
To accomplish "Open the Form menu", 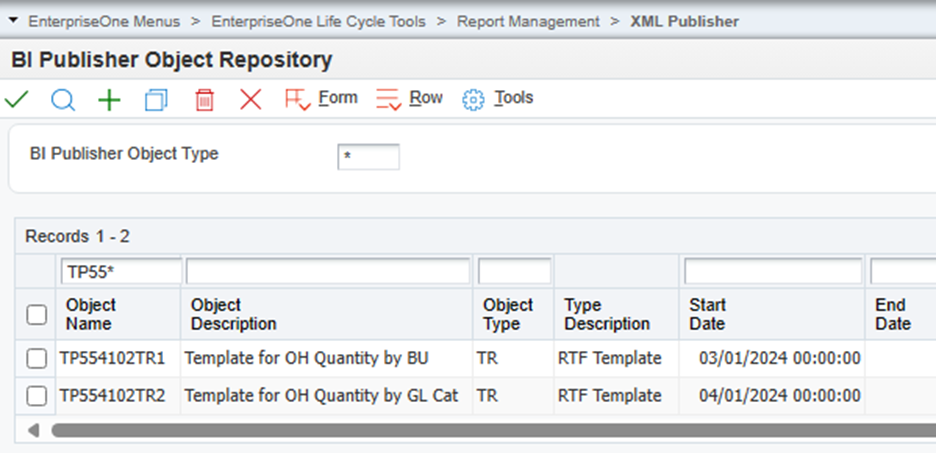I will pyautogui.click(x=338, y=97).
